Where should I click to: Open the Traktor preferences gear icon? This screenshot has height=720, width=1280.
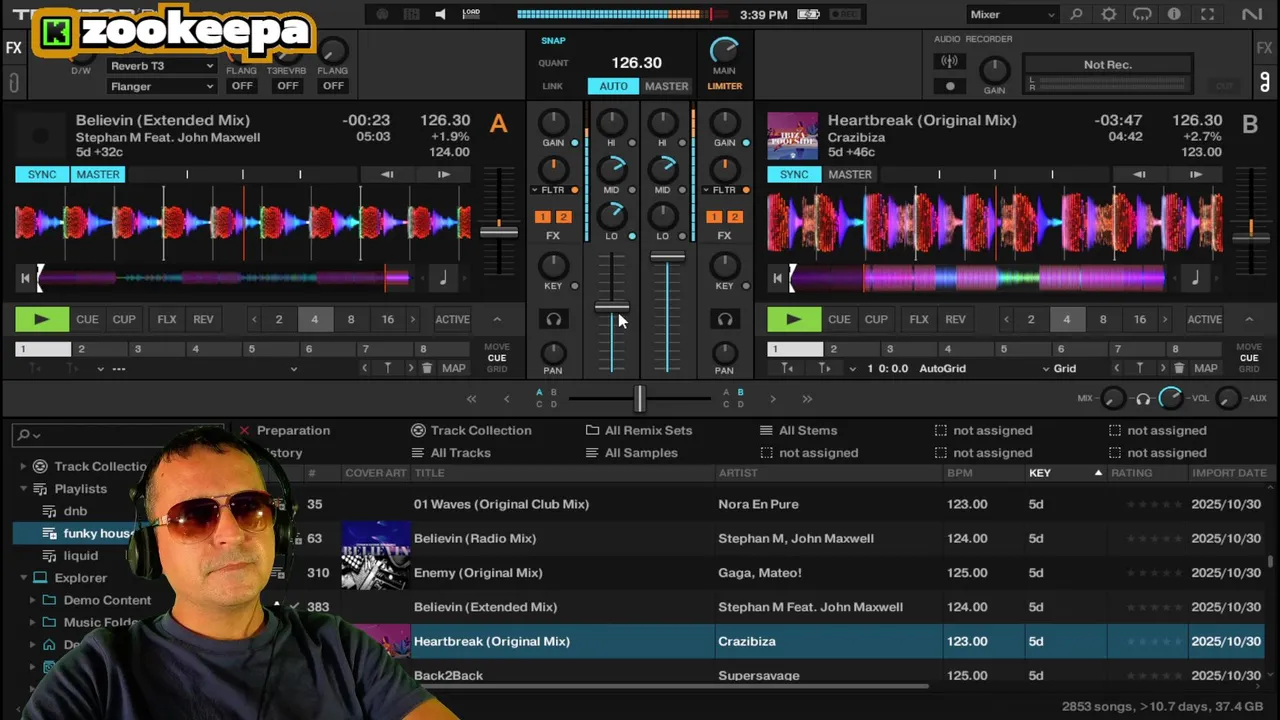[x=1109, y=15]
